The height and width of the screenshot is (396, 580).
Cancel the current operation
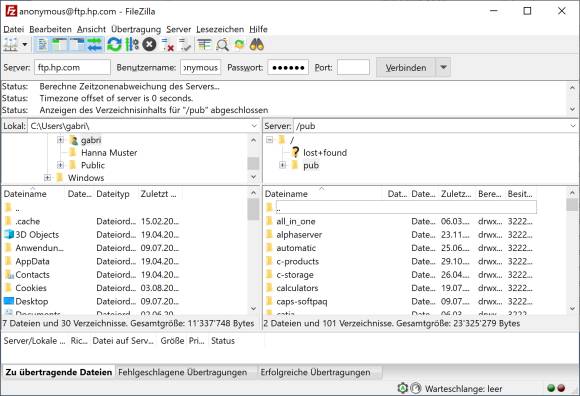point(149,45)
